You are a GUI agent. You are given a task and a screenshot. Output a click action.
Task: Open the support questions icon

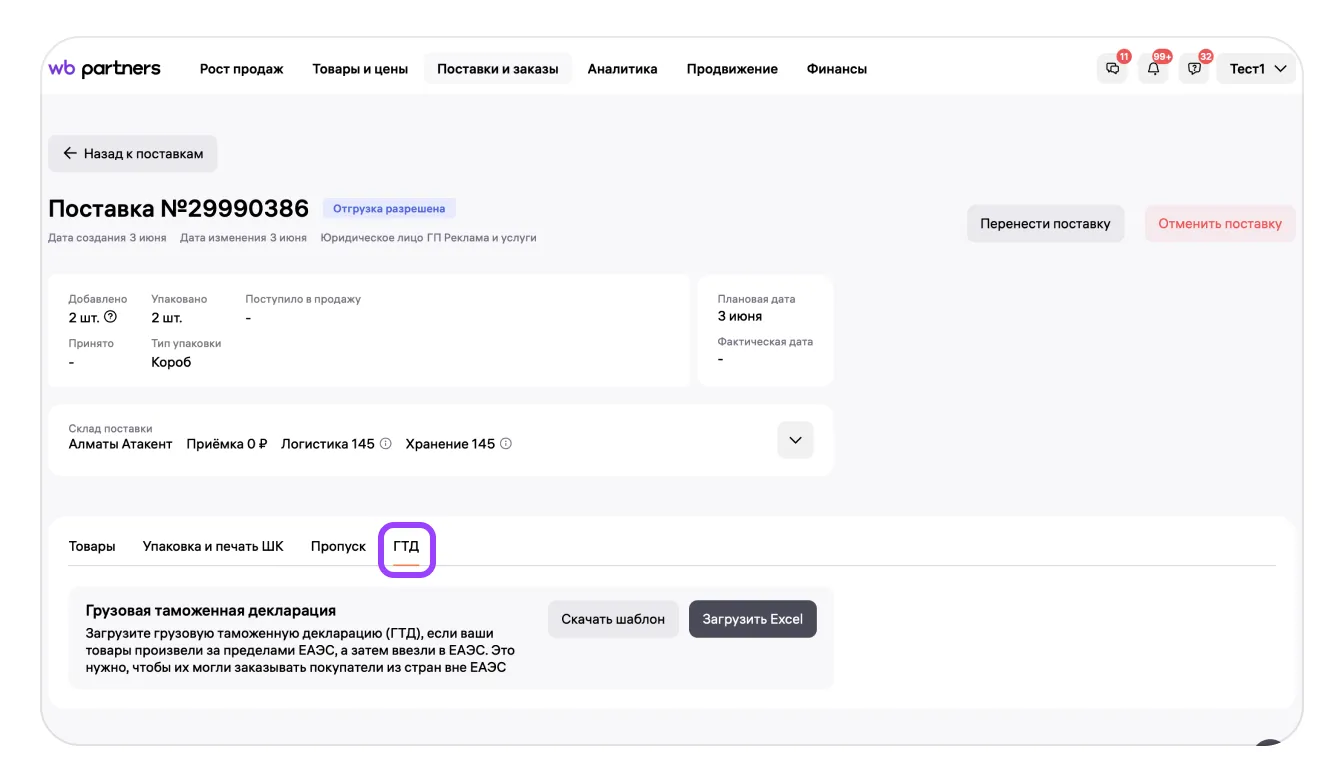[x=1194, y=69]
